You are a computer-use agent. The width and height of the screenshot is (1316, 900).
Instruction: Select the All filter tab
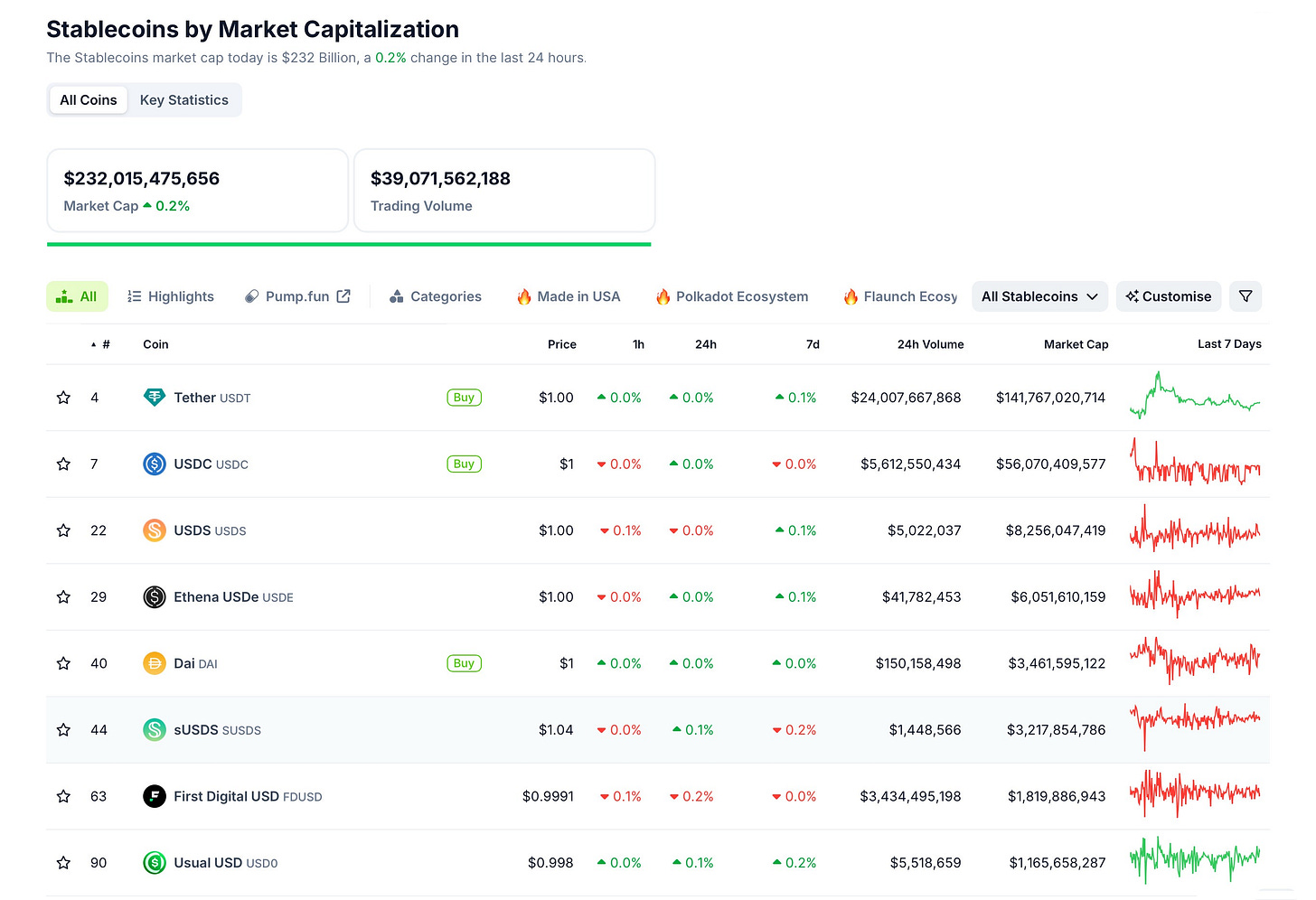pyautogui.click(x=77, y=296)
